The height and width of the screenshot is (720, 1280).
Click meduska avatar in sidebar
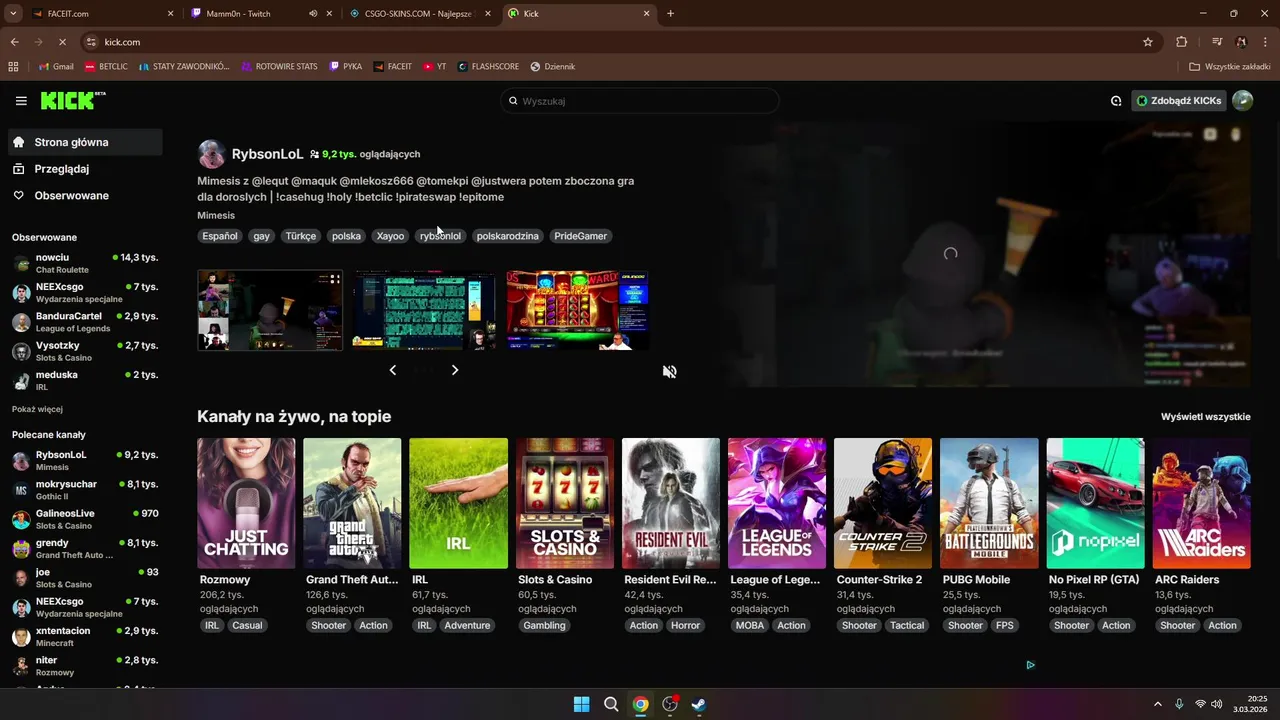(21, 381)
